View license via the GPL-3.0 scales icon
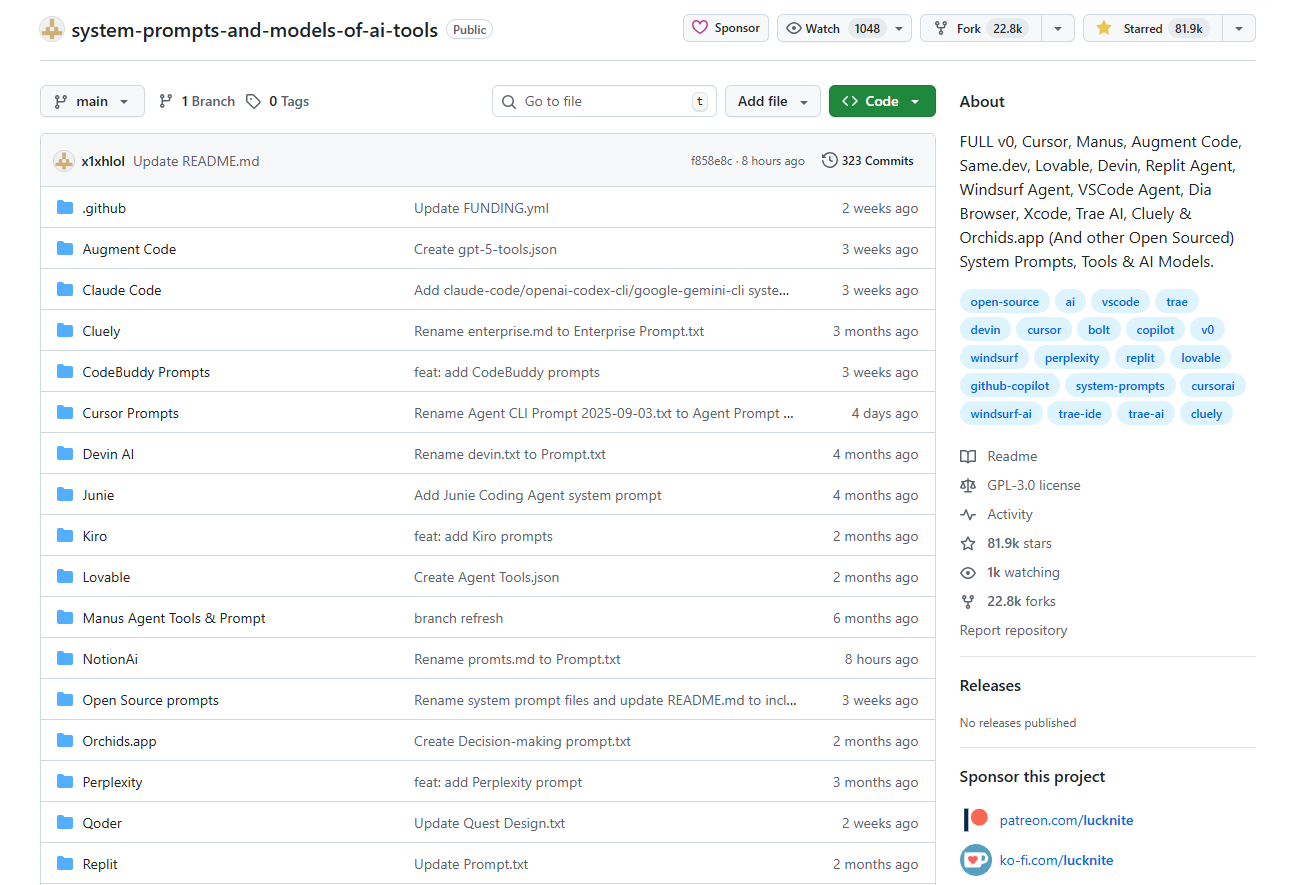1289x885 pixels. coord(968,485)
